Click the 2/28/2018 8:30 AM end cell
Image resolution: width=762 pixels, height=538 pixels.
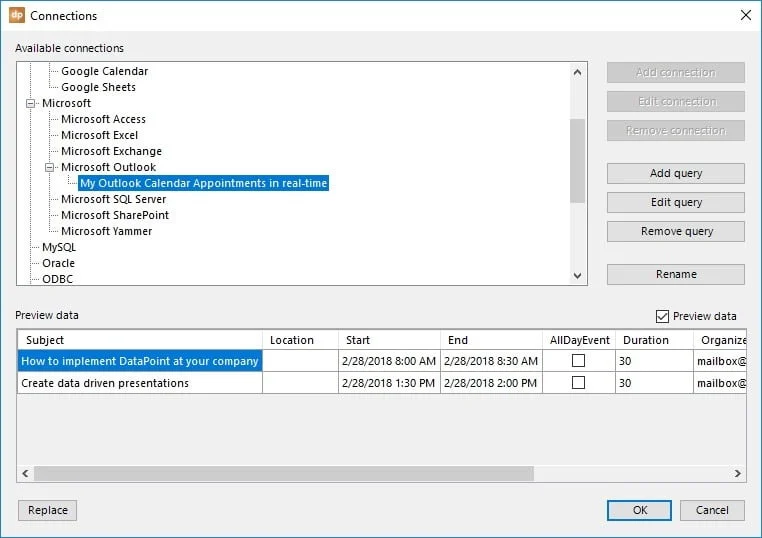coord(491,361)
